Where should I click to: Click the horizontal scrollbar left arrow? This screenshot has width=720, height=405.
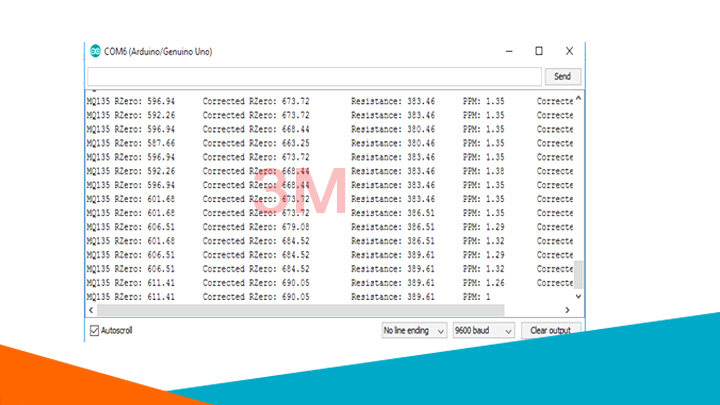(x=91, y=310)
